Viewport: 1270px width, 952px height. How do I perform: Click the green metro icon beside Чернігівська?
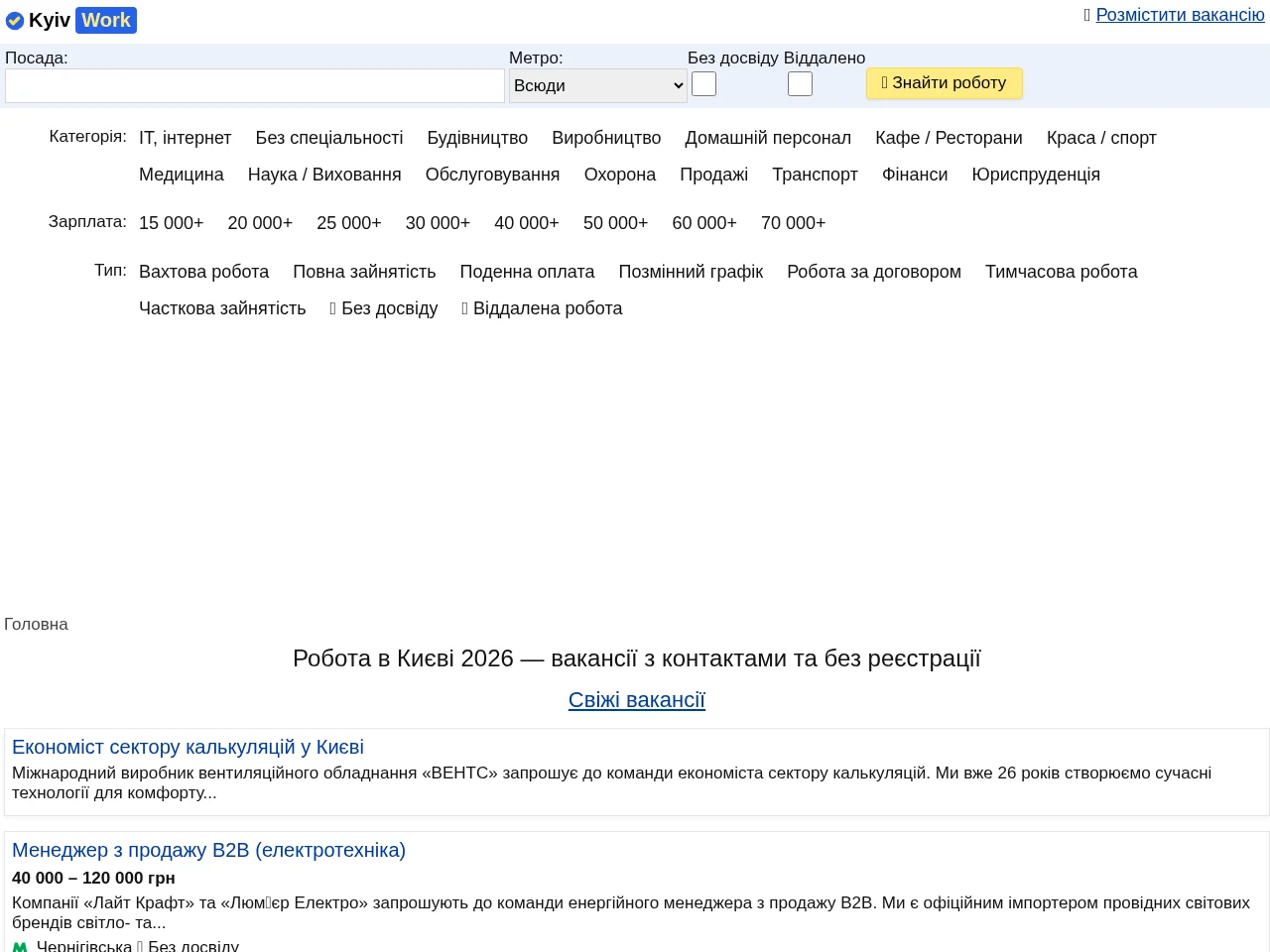pos(20,947)
